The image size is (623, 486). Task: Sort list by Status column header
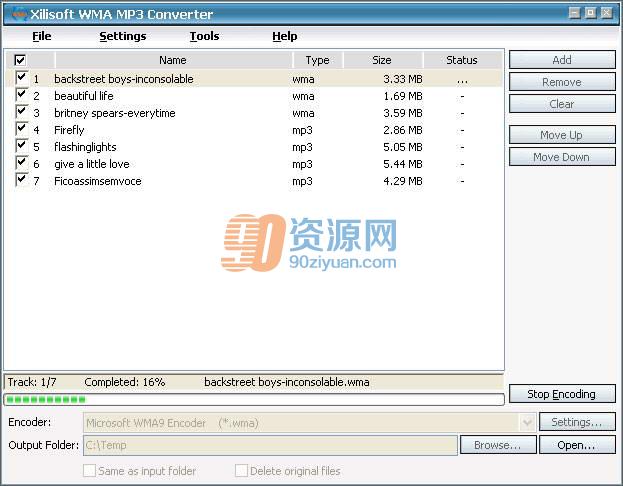point(462,60)
